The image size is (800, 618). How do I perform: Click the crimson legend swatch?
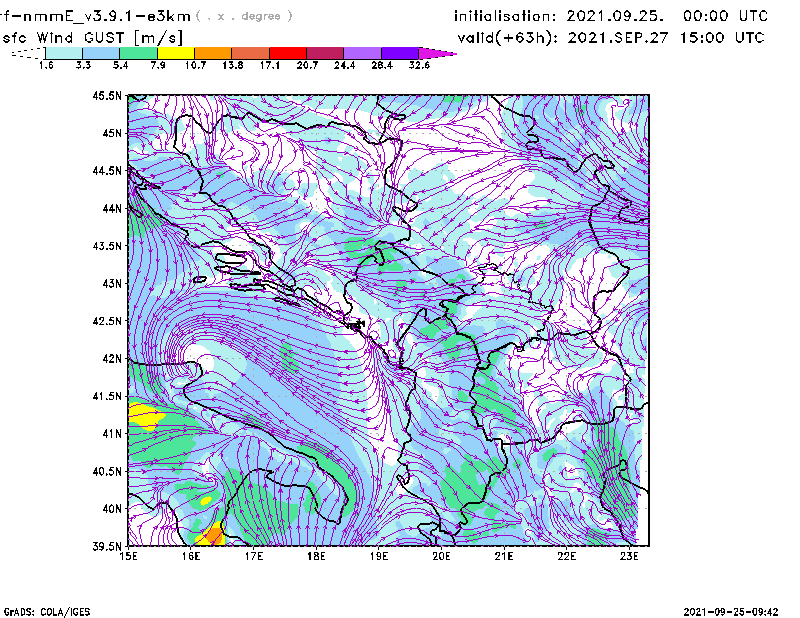325,53
